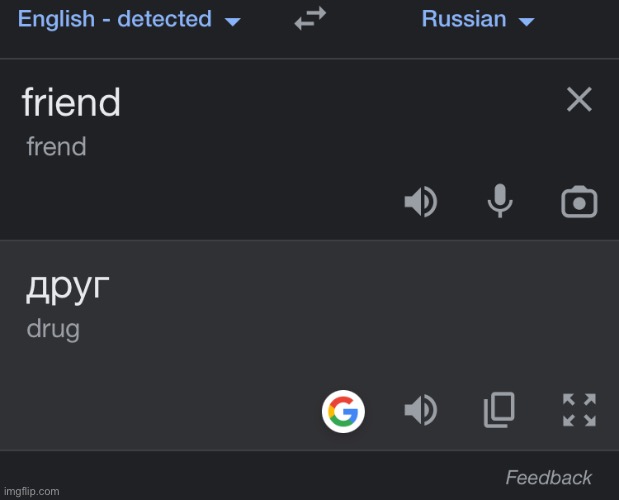The height and width of the screenshot is (500, 619).
Task: Click the source word "friend" to edit
Action: click(x=71, y=102)
